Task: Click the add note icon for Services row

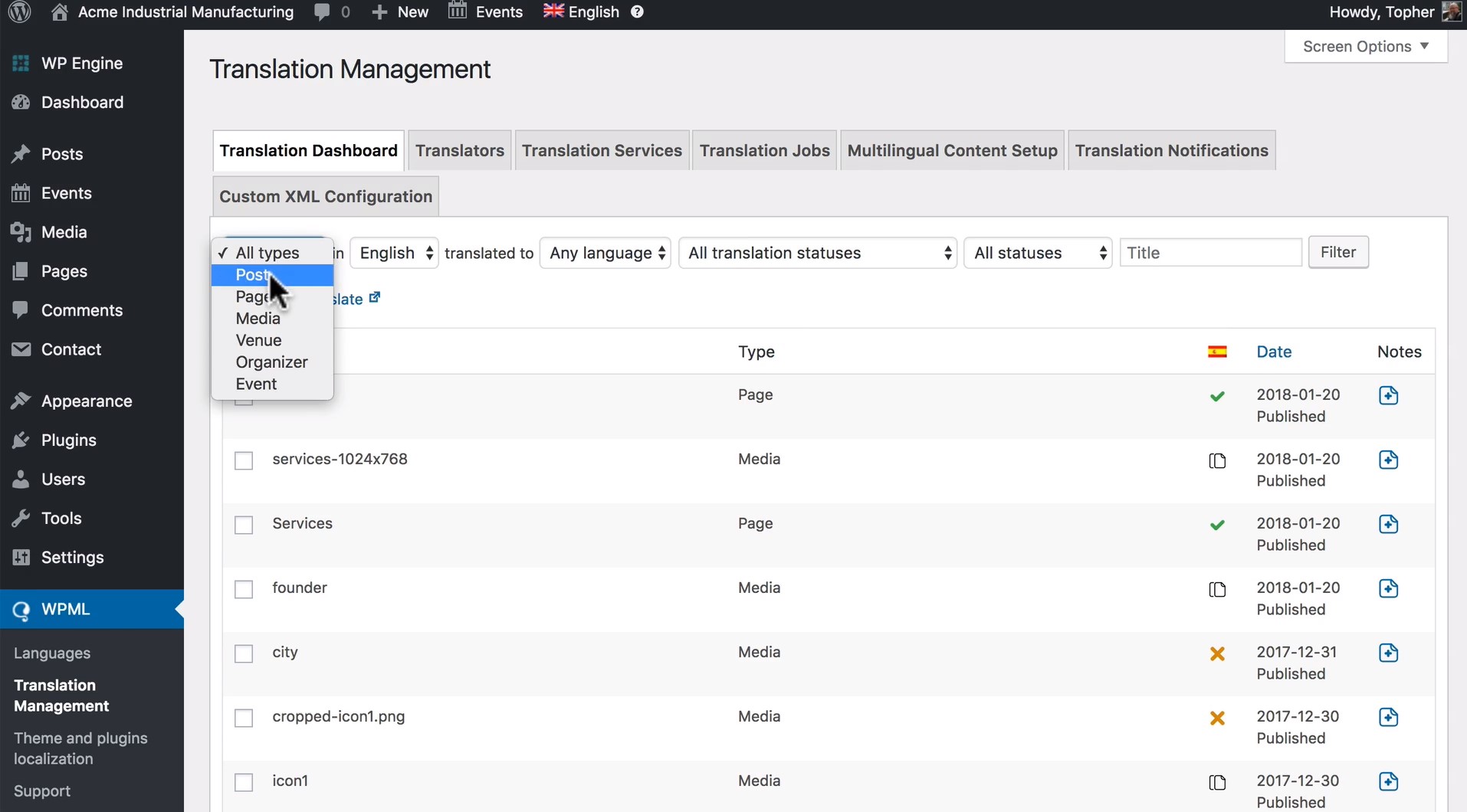Action: coord(1388,524)
